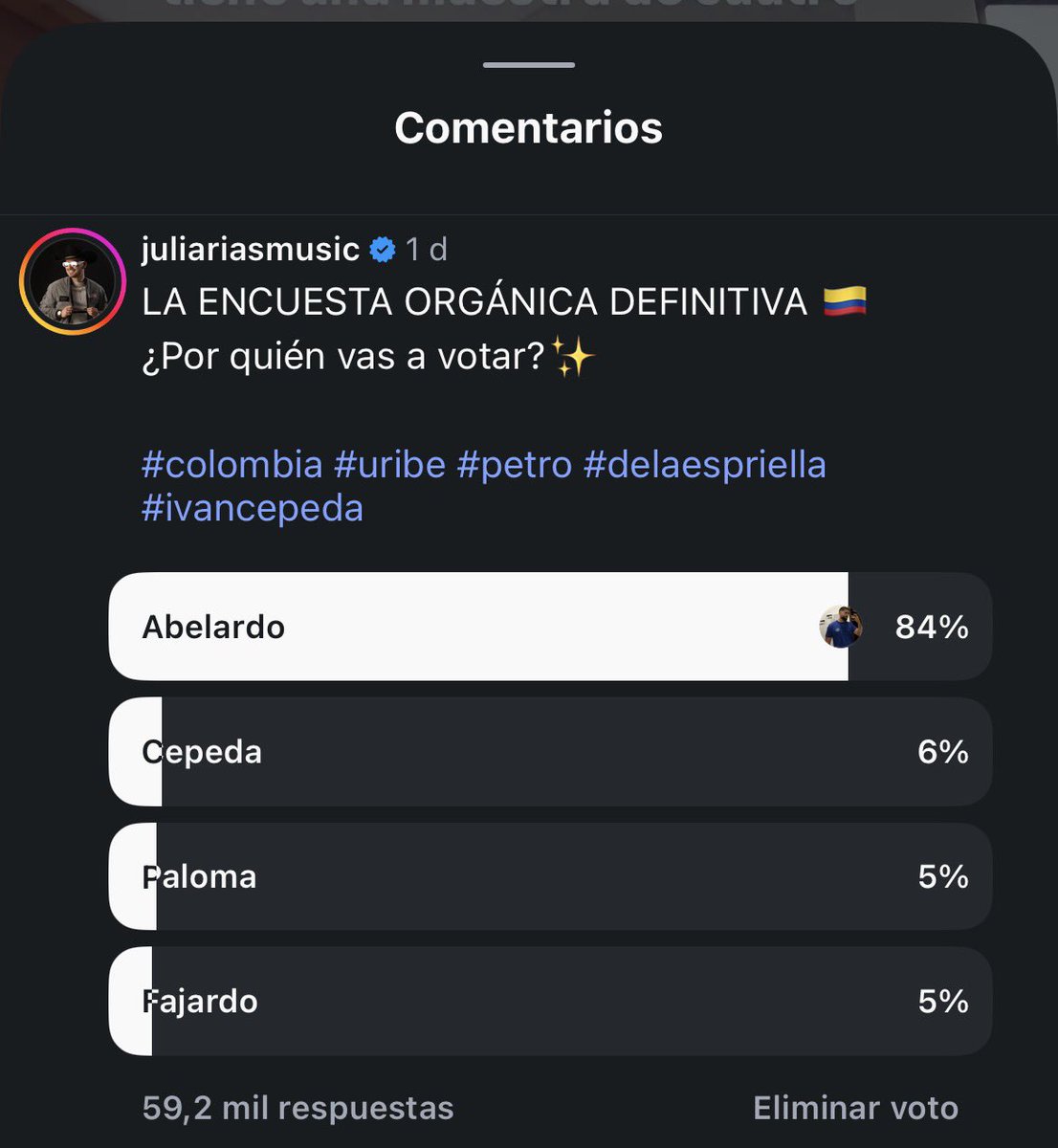
Task: Select the Abelardo poll option
Action: click(550, 627)
